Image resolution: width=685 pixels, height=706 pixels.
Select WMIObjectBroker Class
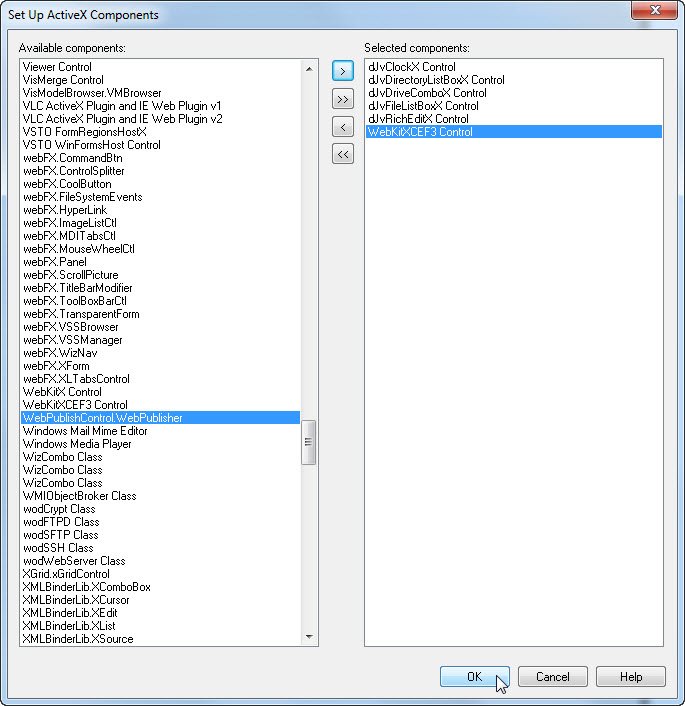[x=160, y=496]
